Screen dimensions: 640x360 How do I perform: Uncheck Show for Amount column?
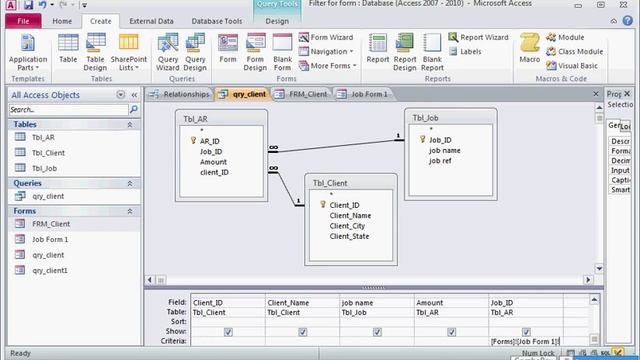click(451, 332)
